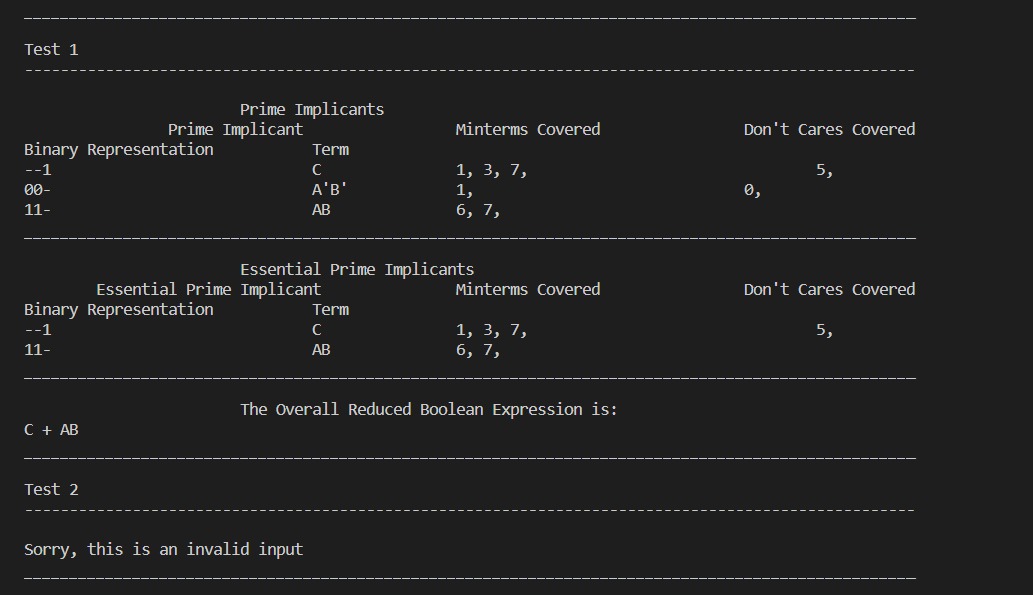Click the '1,' minterm beside A'B'
Image resolution: width=1033 pixels, height=595 pixels.
coord(464,190)
